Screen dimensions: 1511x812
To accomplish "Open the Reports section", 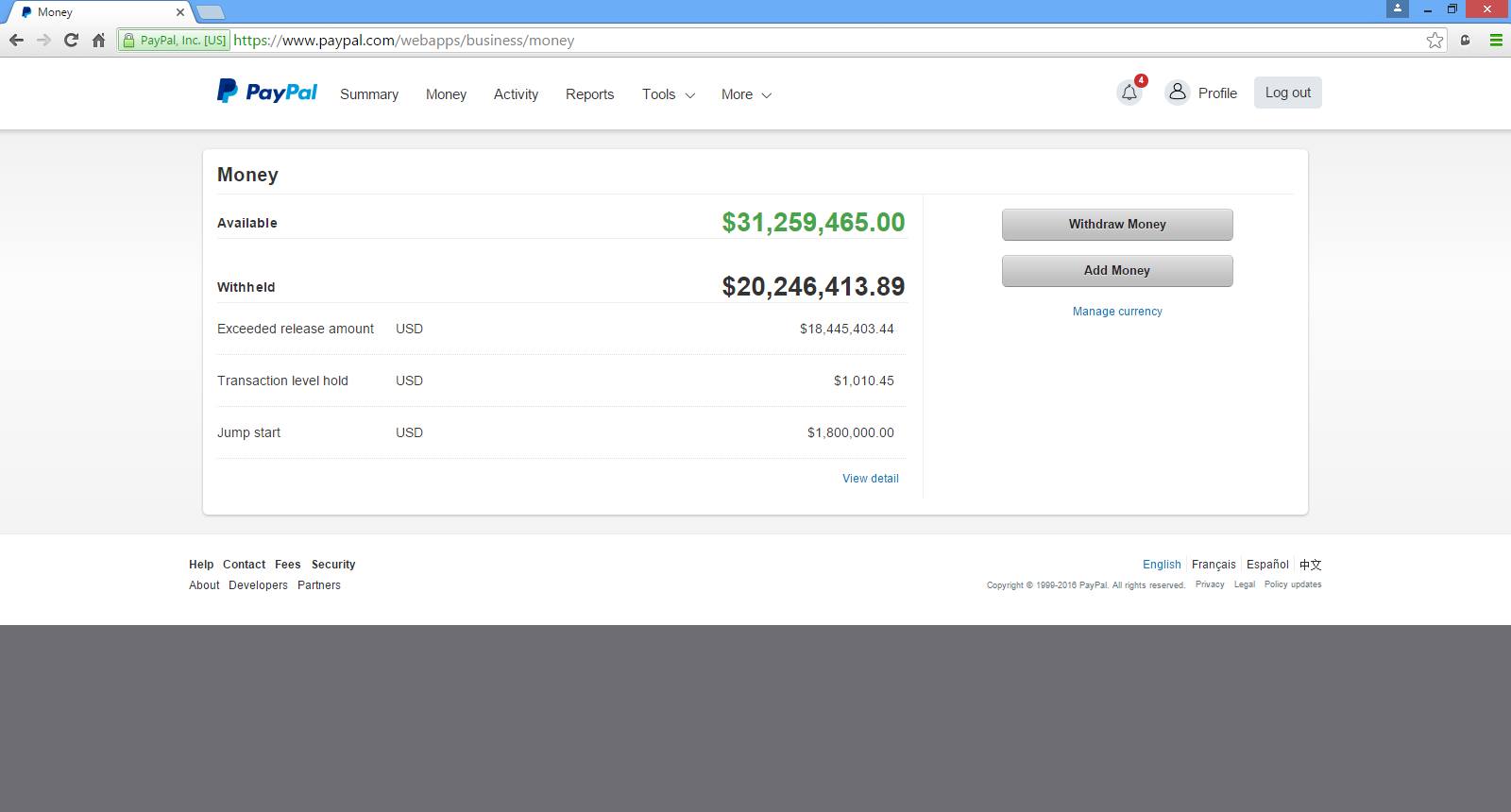I will (589, 94).
